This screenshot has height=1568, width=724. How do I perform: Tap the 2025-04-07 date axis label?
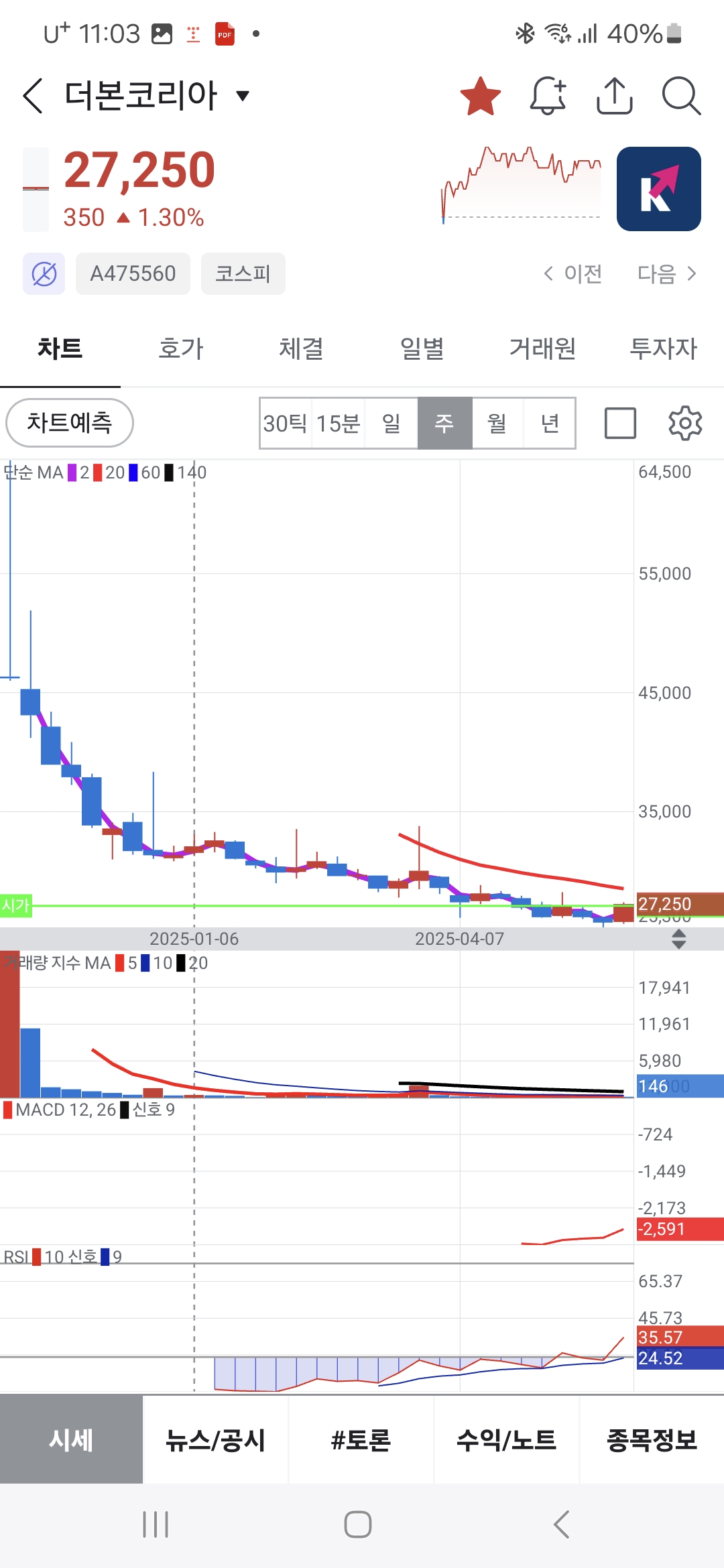click(459, 939)
